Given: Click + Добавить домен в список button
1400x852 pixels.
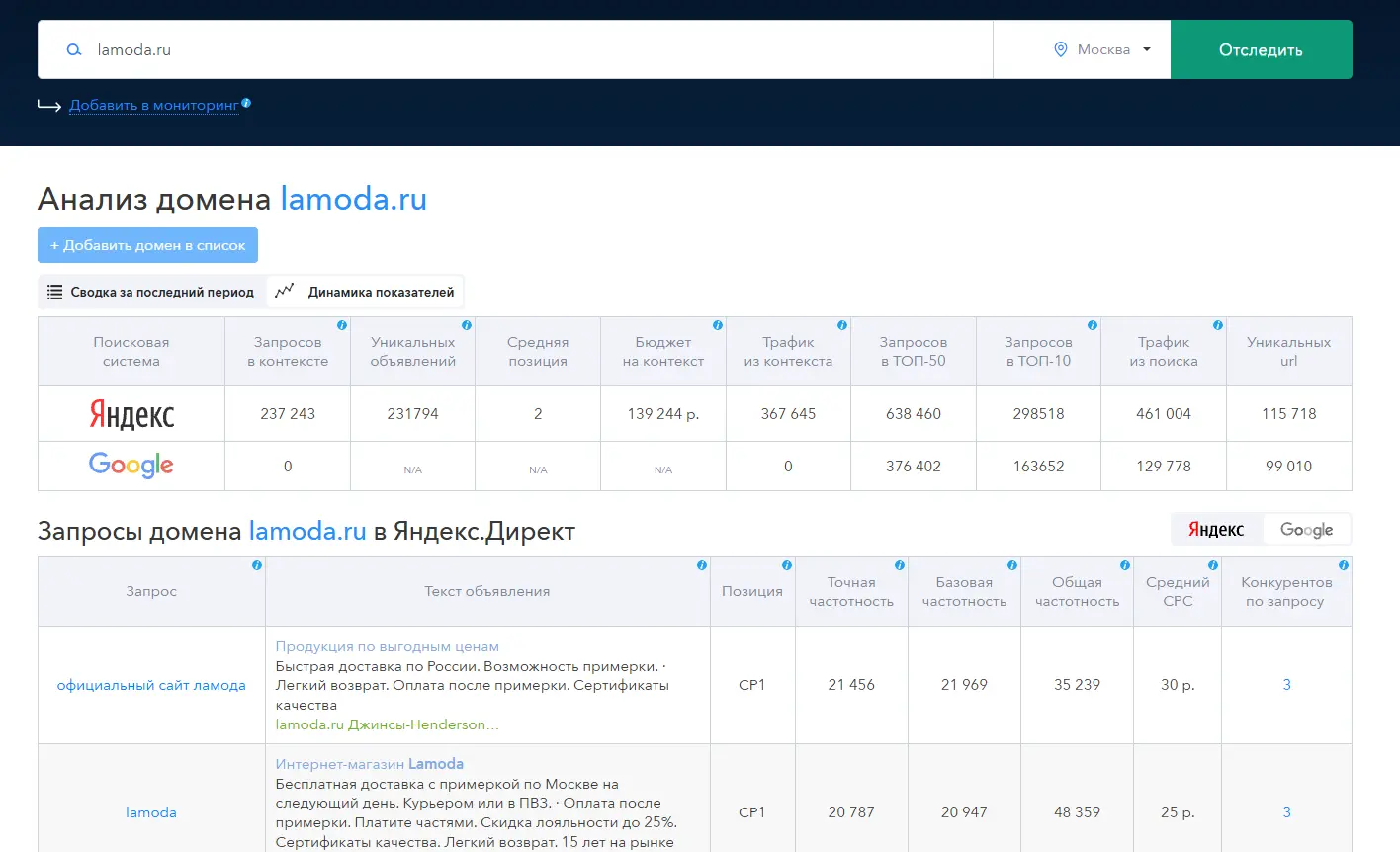Looking at the screenshot, I should click(147, 245).
